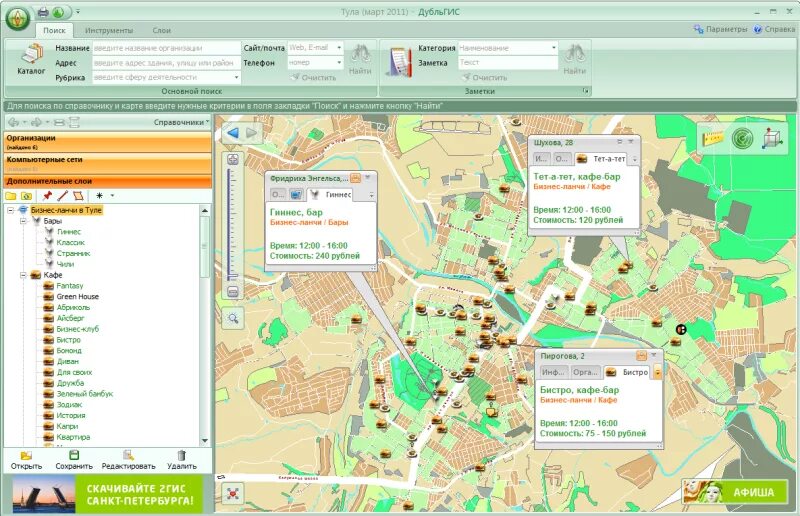Viewport: 800px width, 516px height.
Task: Select Гиннес in the Бары list
Action: (69, 232)
